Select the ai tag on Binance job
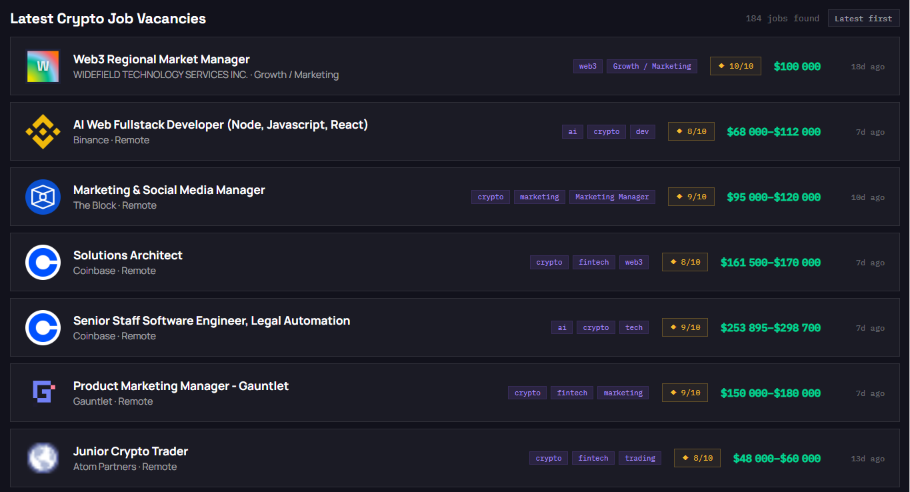 (572, 132)
